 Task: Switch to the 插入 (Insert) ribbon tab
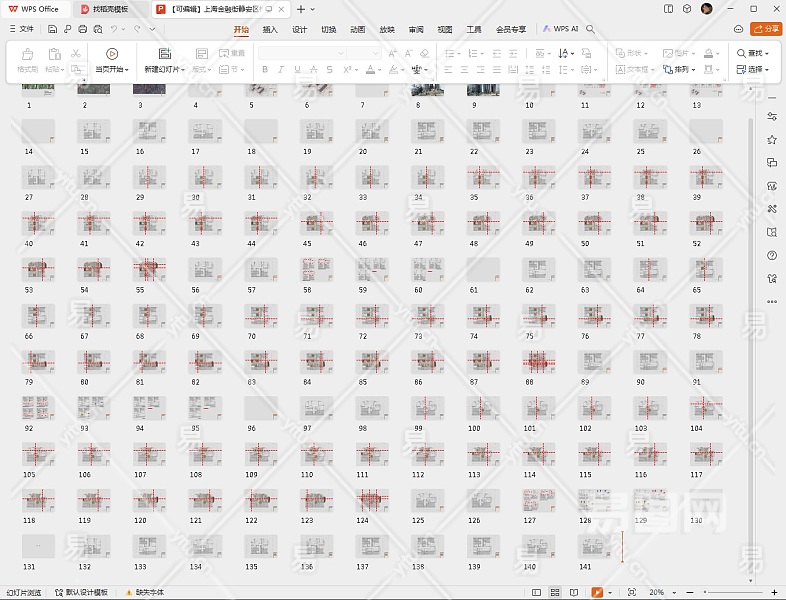(x=270, y=29)
